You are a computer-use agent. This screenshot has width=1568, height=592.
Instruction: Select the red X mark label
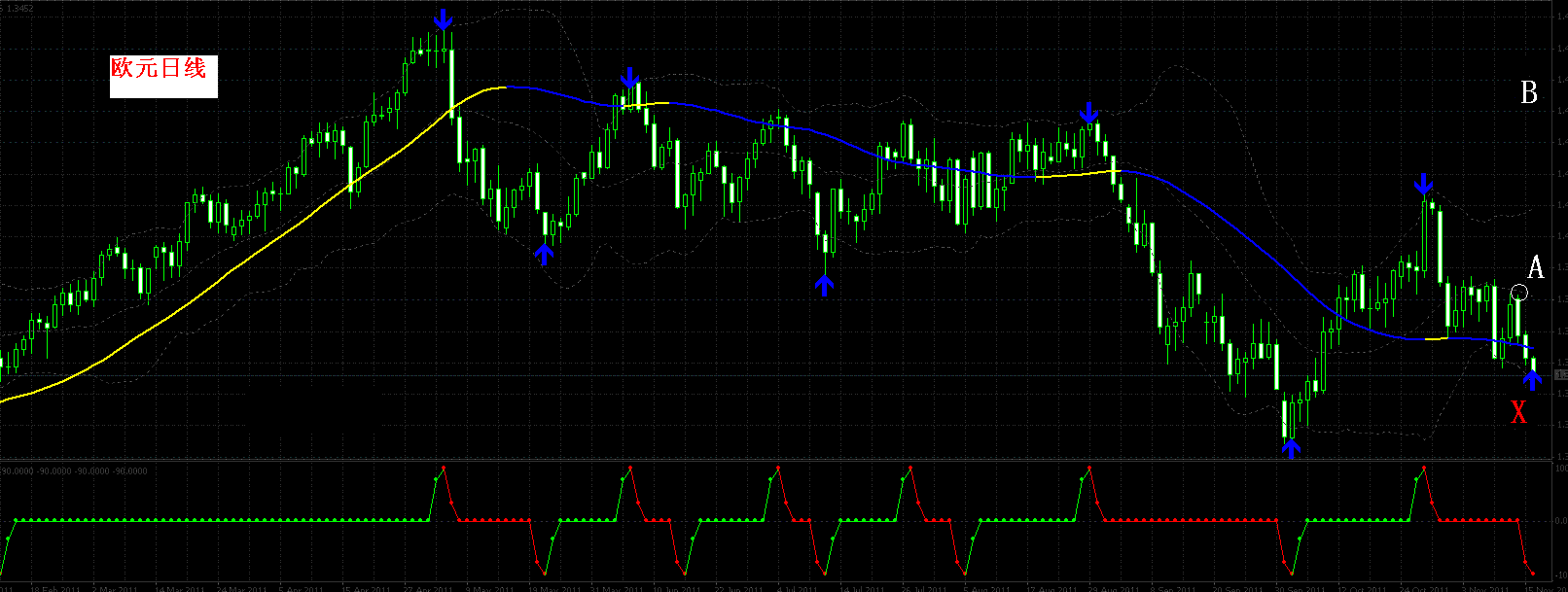tap(1518, 412)
